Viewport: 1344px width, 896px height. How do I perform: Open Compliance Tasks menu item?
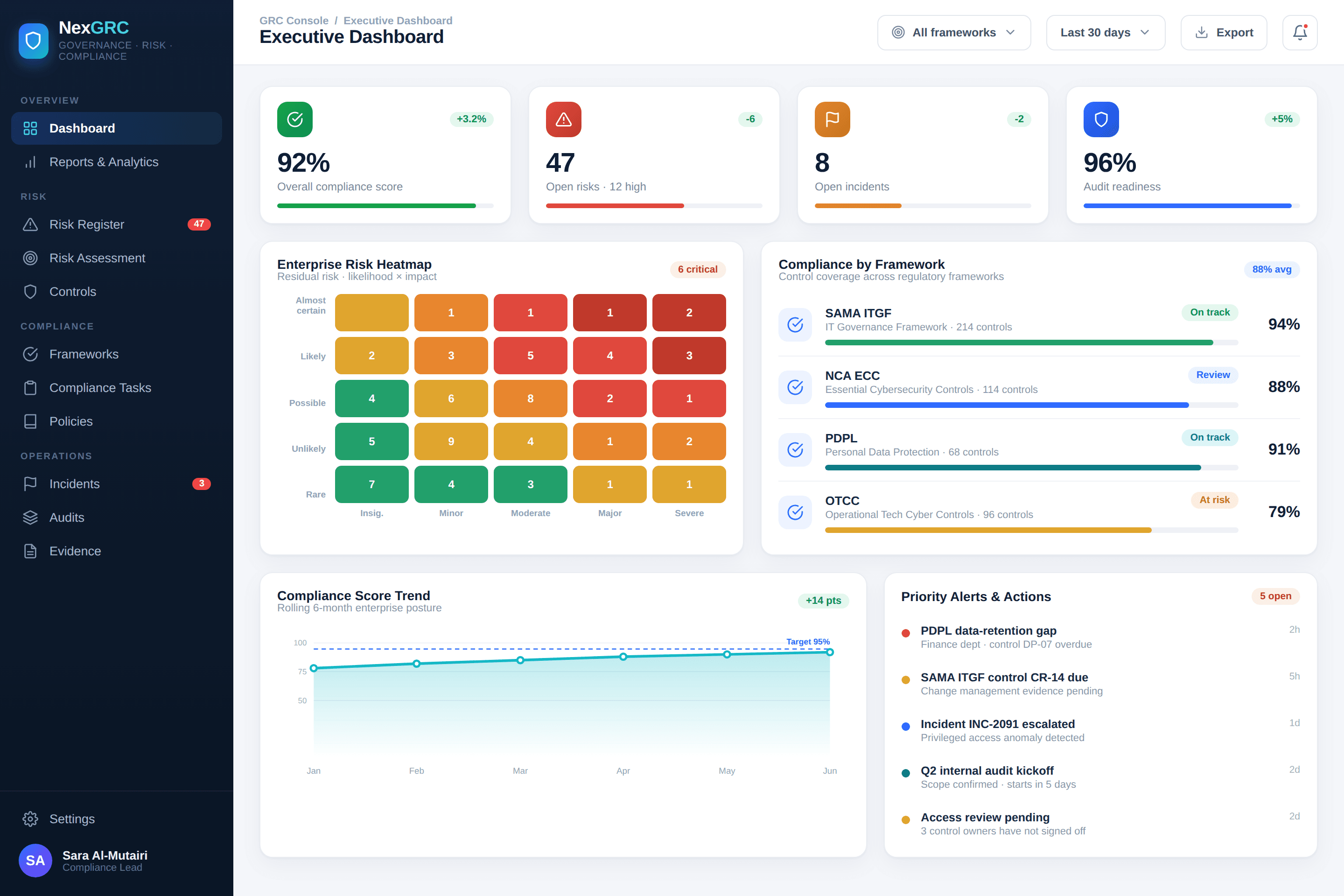117,387
